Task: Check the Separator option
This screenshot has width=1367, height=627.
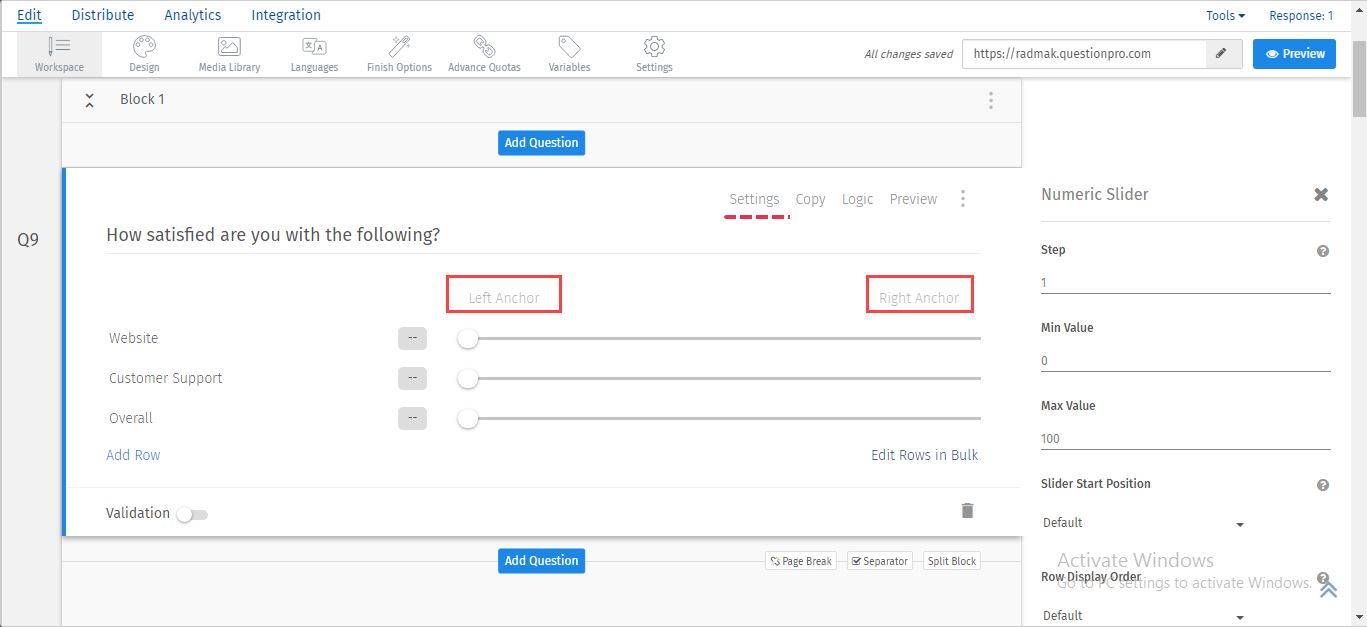Action: coord(879,561)
